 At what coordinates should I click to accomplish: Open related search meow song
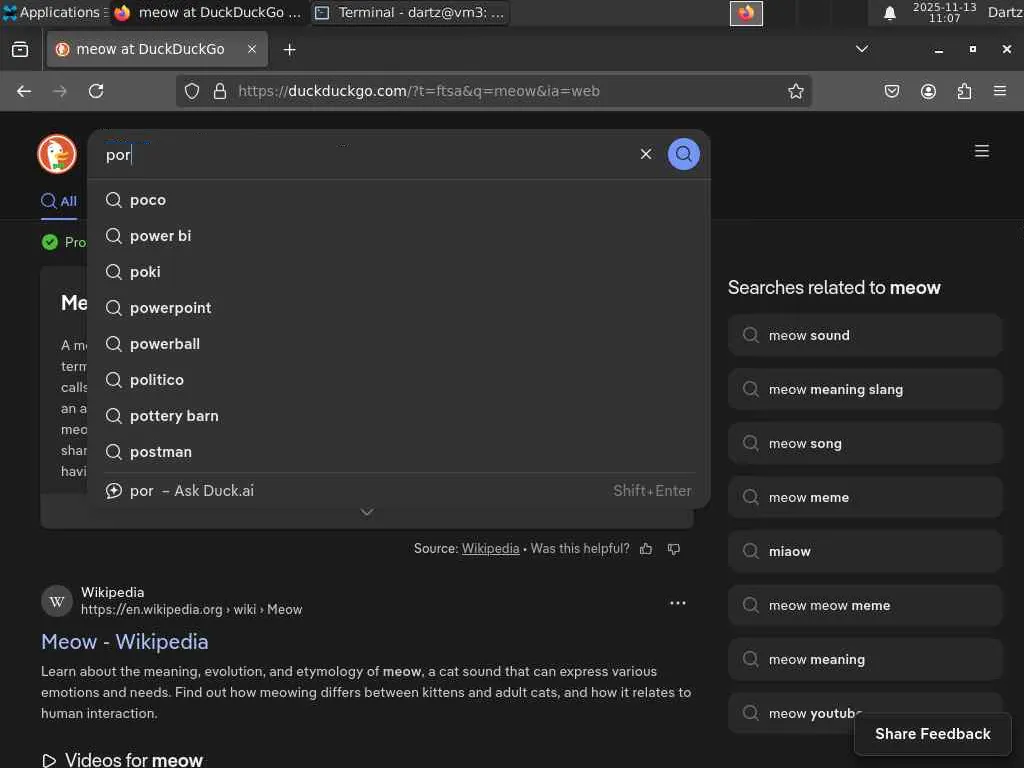[x=865, y=443]
